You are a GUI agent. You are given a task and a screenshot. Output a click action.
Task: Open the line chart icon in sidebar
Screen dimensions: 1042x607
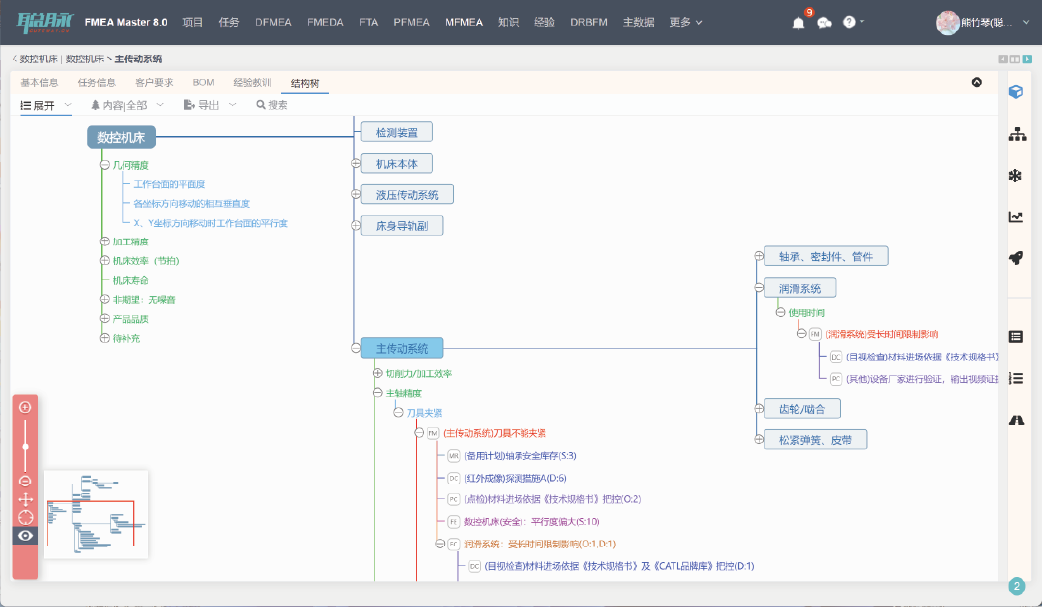point(1015,217)
